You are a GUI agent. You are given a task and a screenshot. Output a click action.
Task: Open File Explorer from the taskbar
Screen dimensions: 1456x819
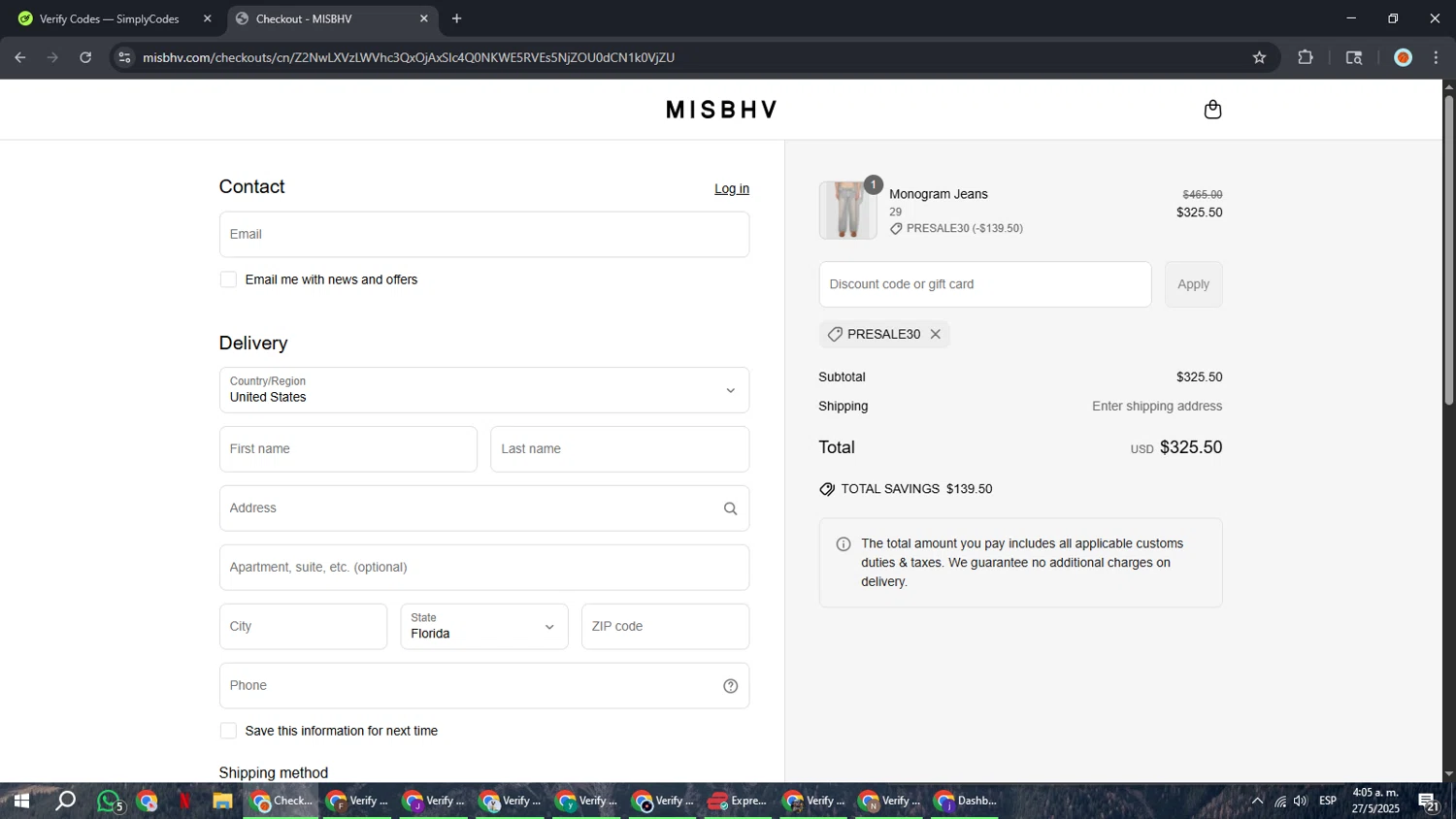click(x=222, y=801)
